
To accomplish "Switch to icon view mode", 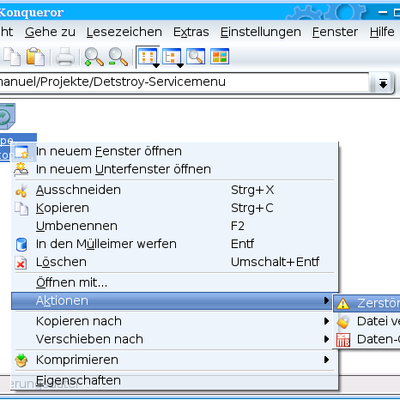I will 148,57.
